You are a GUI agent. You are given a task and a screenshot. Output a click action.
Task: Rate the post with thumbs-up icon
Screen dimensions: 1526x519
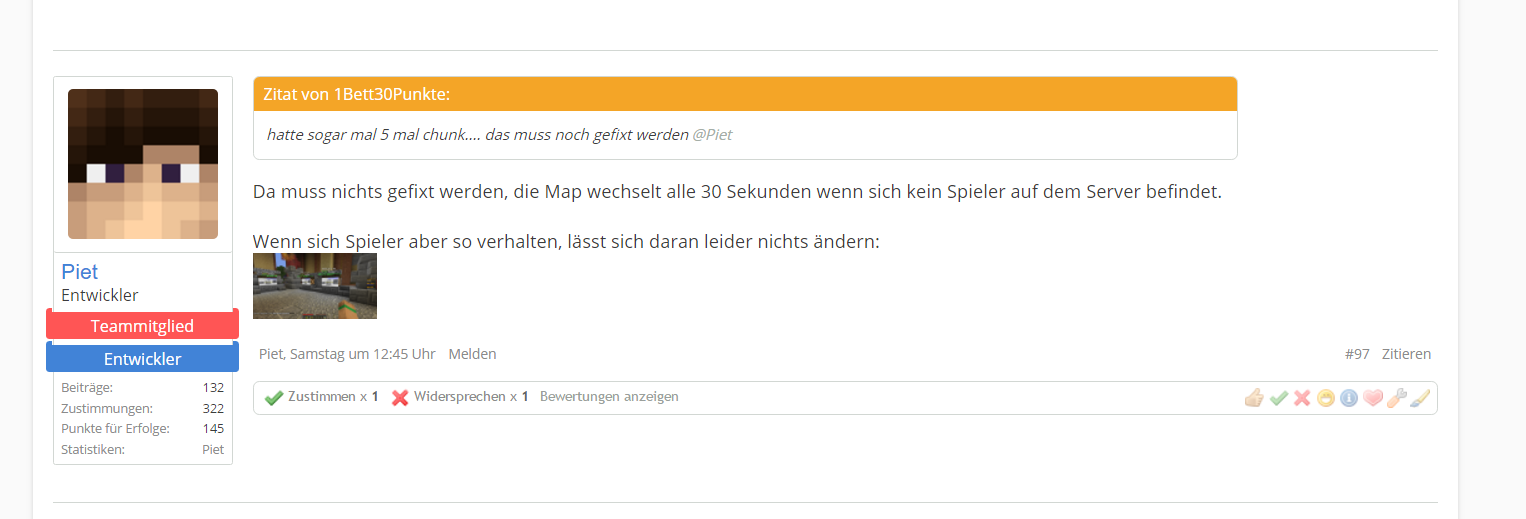point(1253,398)
